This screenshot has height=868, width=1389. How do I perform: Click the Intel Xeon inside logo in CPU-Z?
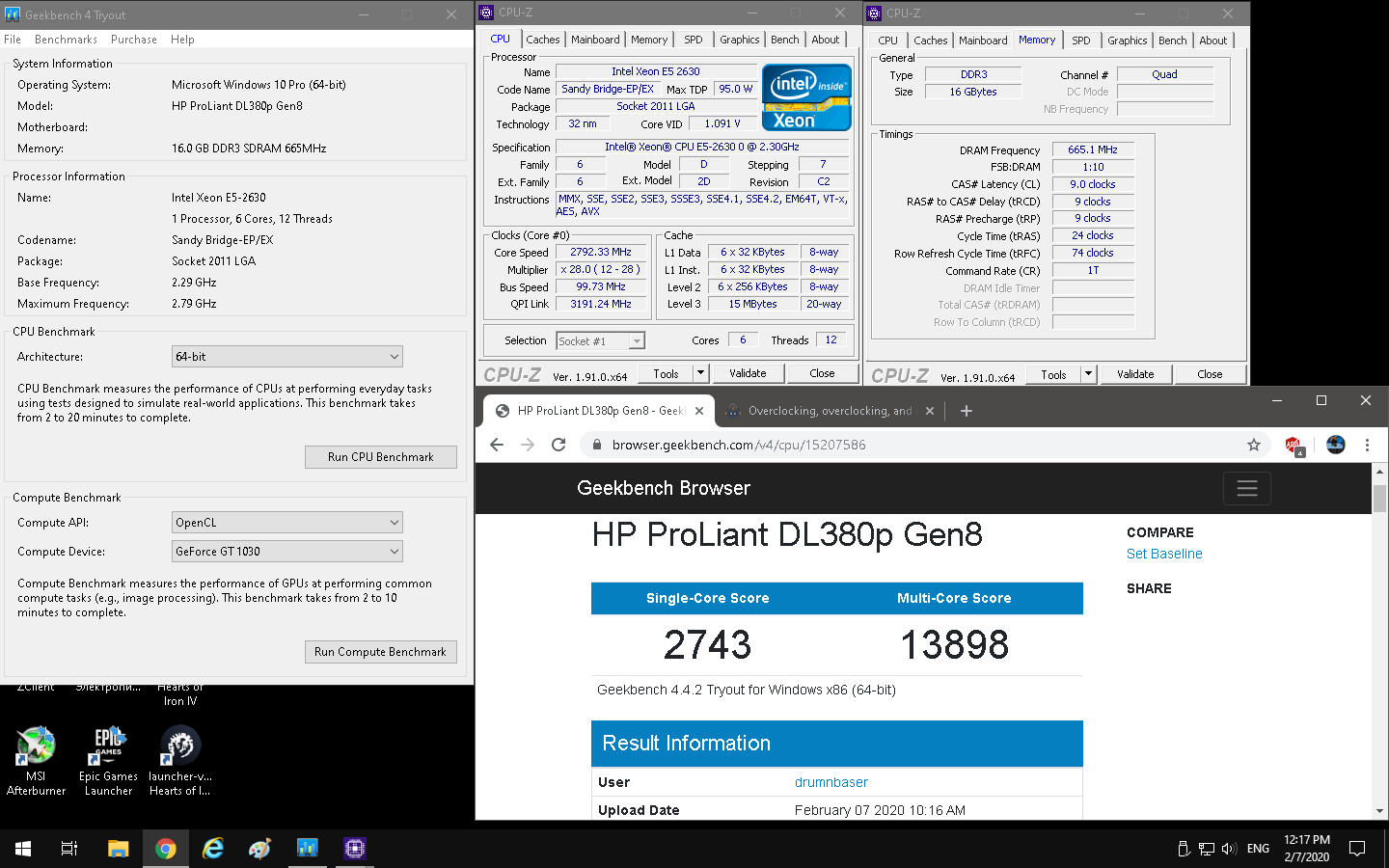[806, 97]
